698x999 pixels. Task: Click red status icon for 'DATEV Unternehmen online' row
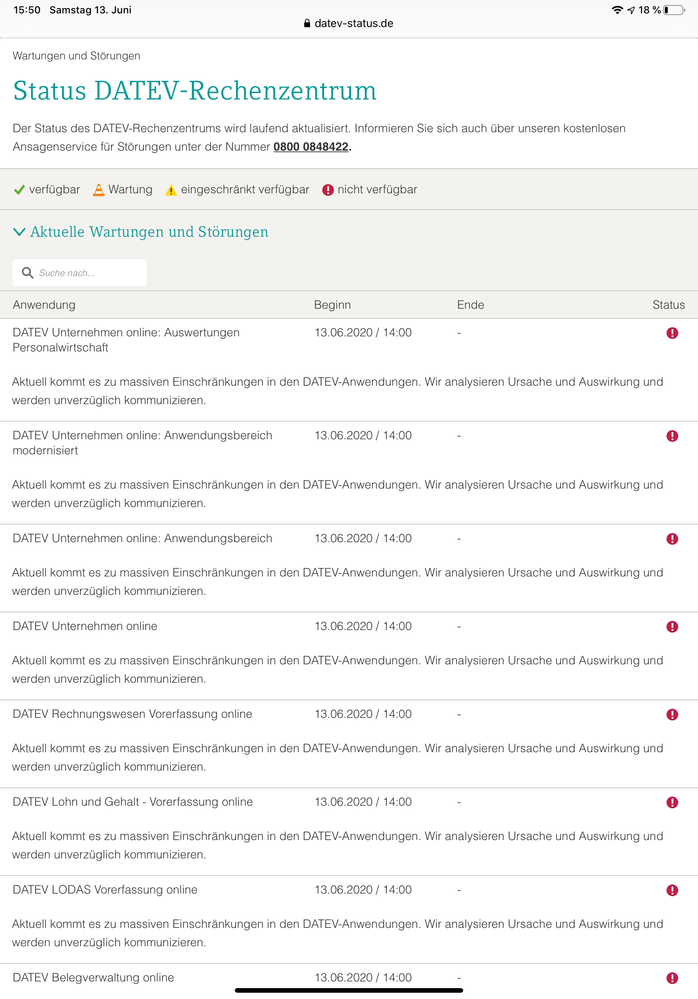(672, 627)
